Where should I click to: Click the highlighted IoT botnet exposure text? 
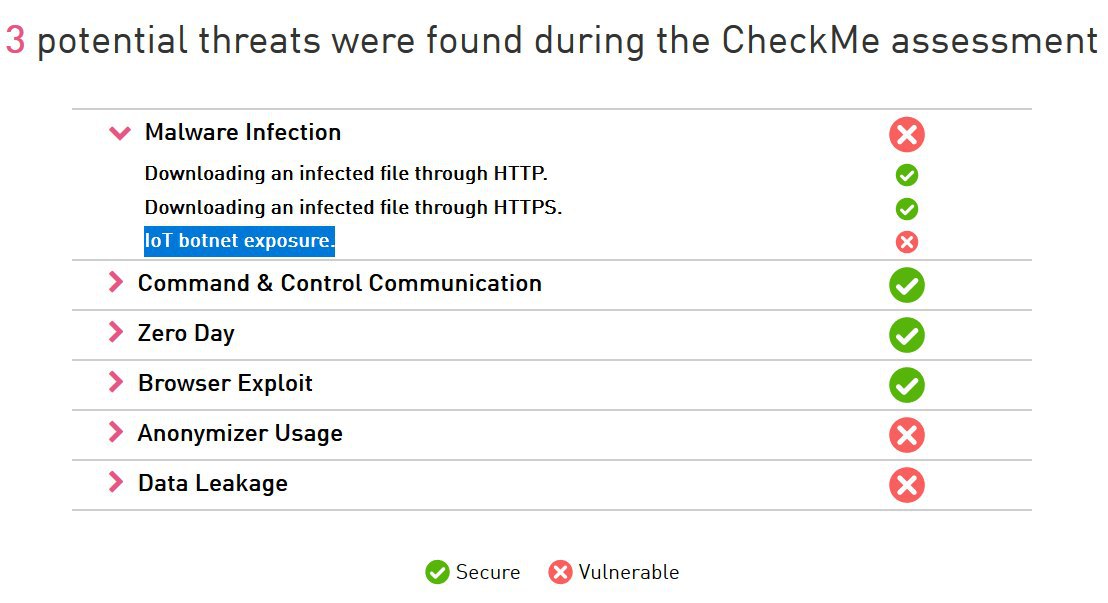coord(239,241)
